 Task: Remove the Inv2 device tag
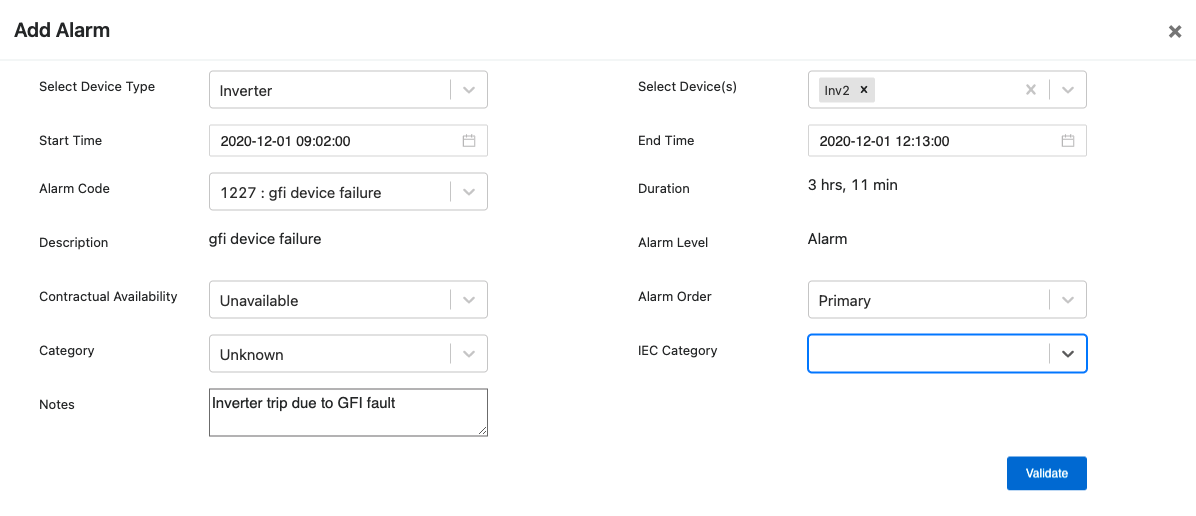pos(864,90)
